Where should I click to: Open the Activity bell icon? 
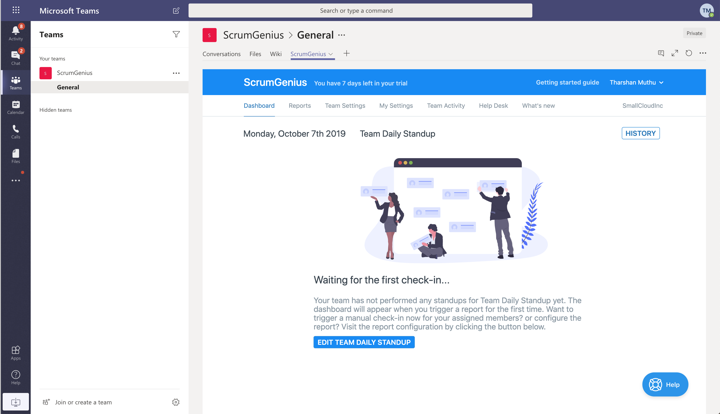tap(16, 32)
